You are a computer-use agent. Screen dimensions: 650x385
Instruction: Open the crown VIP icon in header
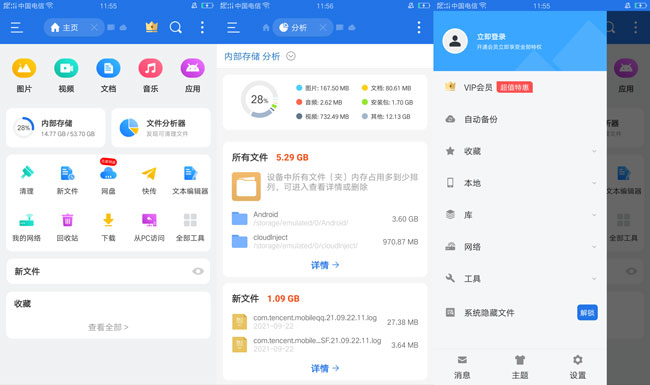pyautogui.click(x=152, y=27)
